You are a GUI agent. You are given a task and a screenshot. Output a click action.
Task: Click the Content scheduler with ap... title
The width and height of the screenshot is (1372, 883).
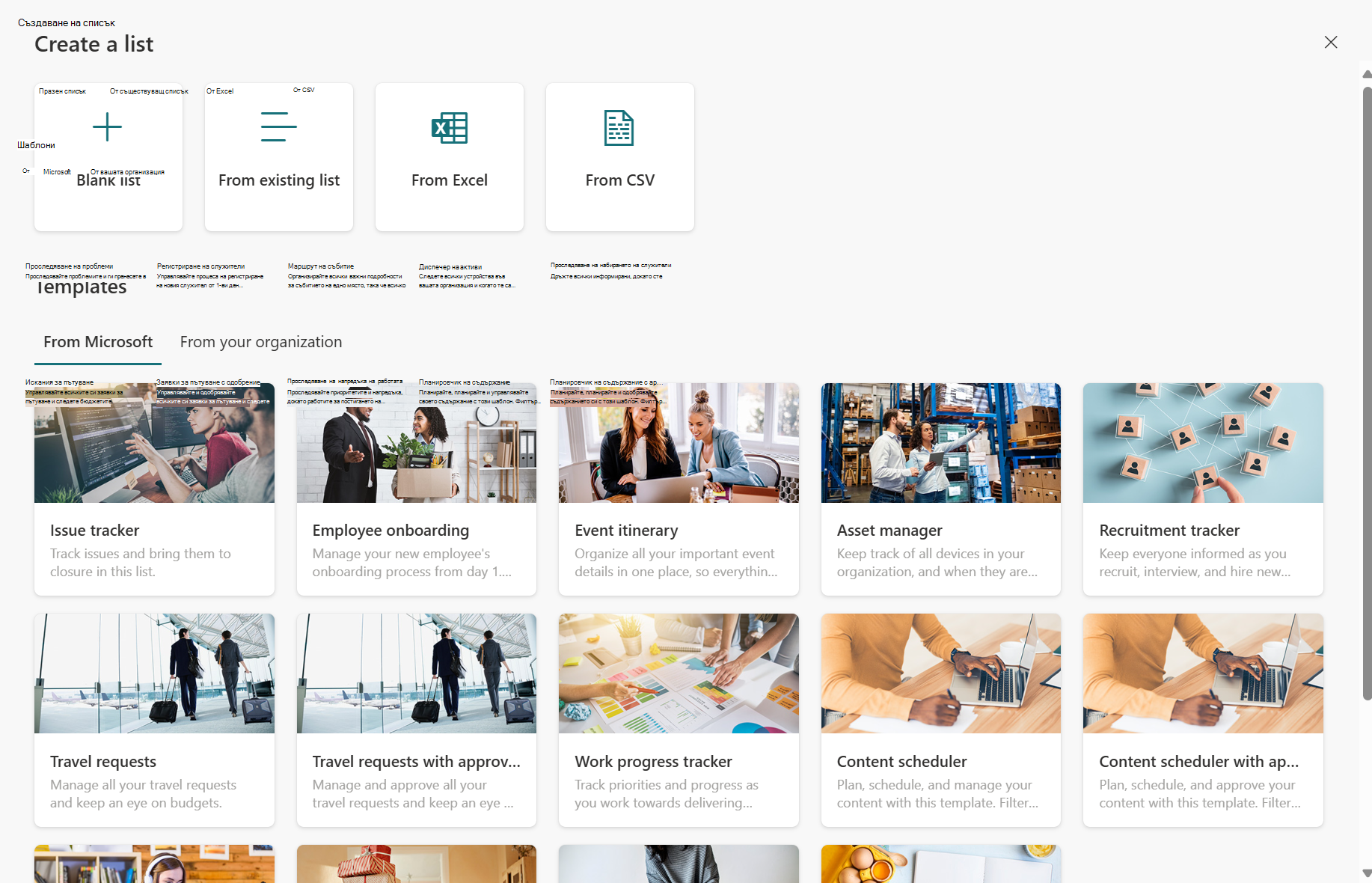1199,762
